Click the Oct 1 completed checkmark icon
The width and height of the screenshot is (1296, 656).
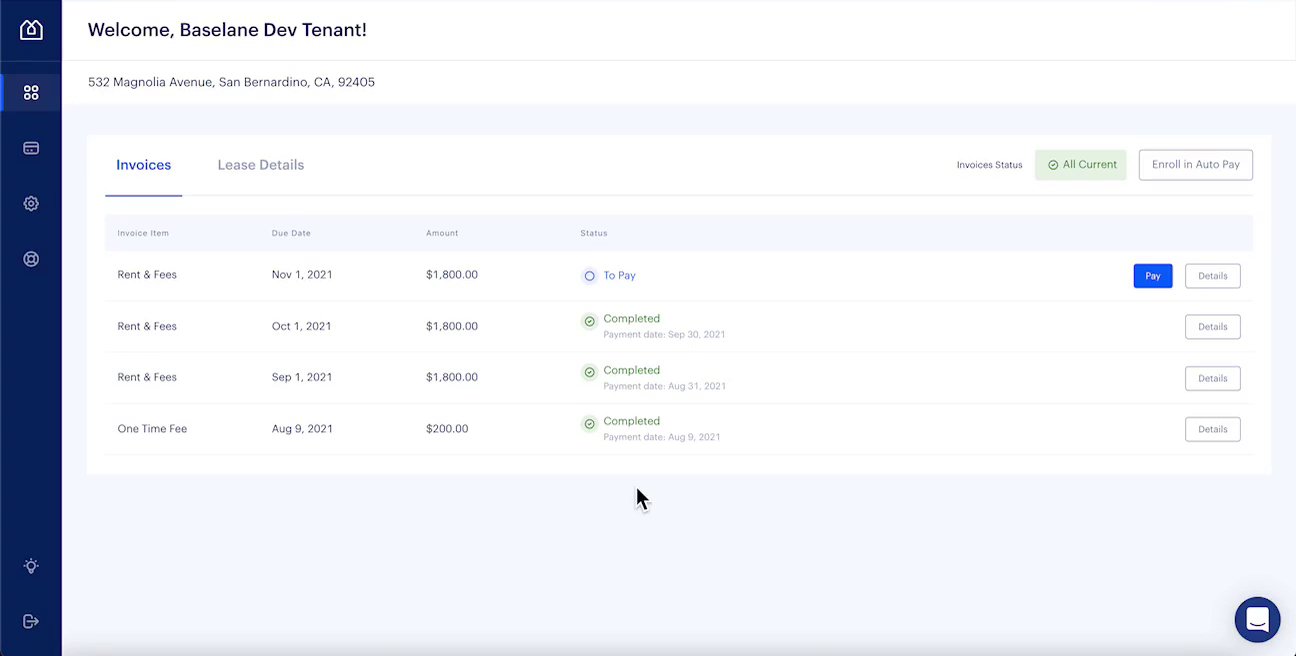(590, 321)
